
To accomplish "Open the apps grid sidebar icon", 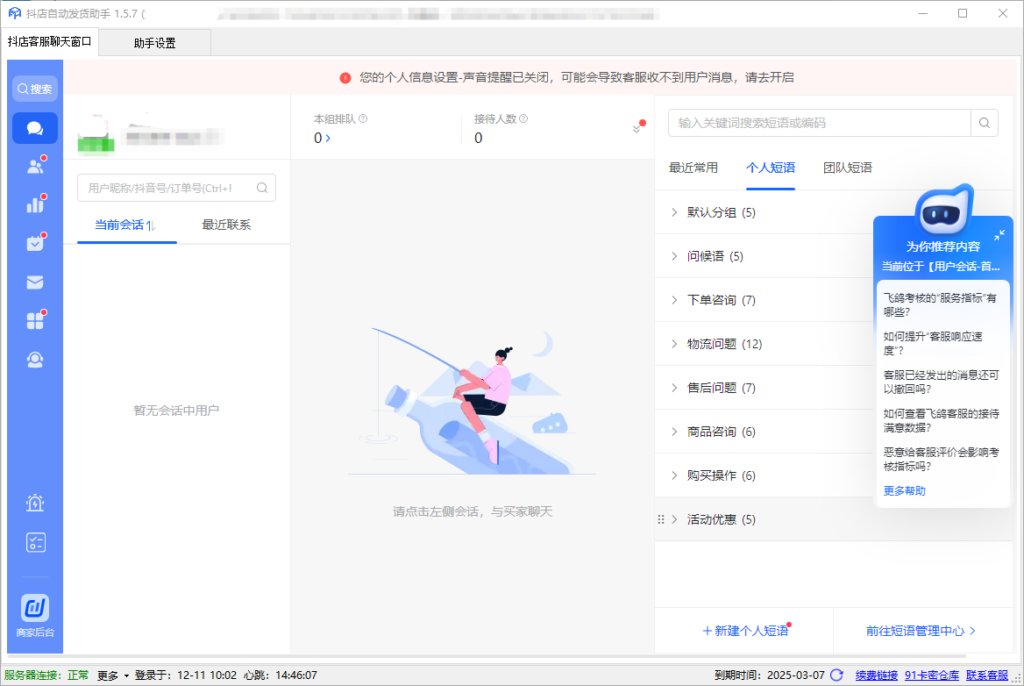I will 35,321.
